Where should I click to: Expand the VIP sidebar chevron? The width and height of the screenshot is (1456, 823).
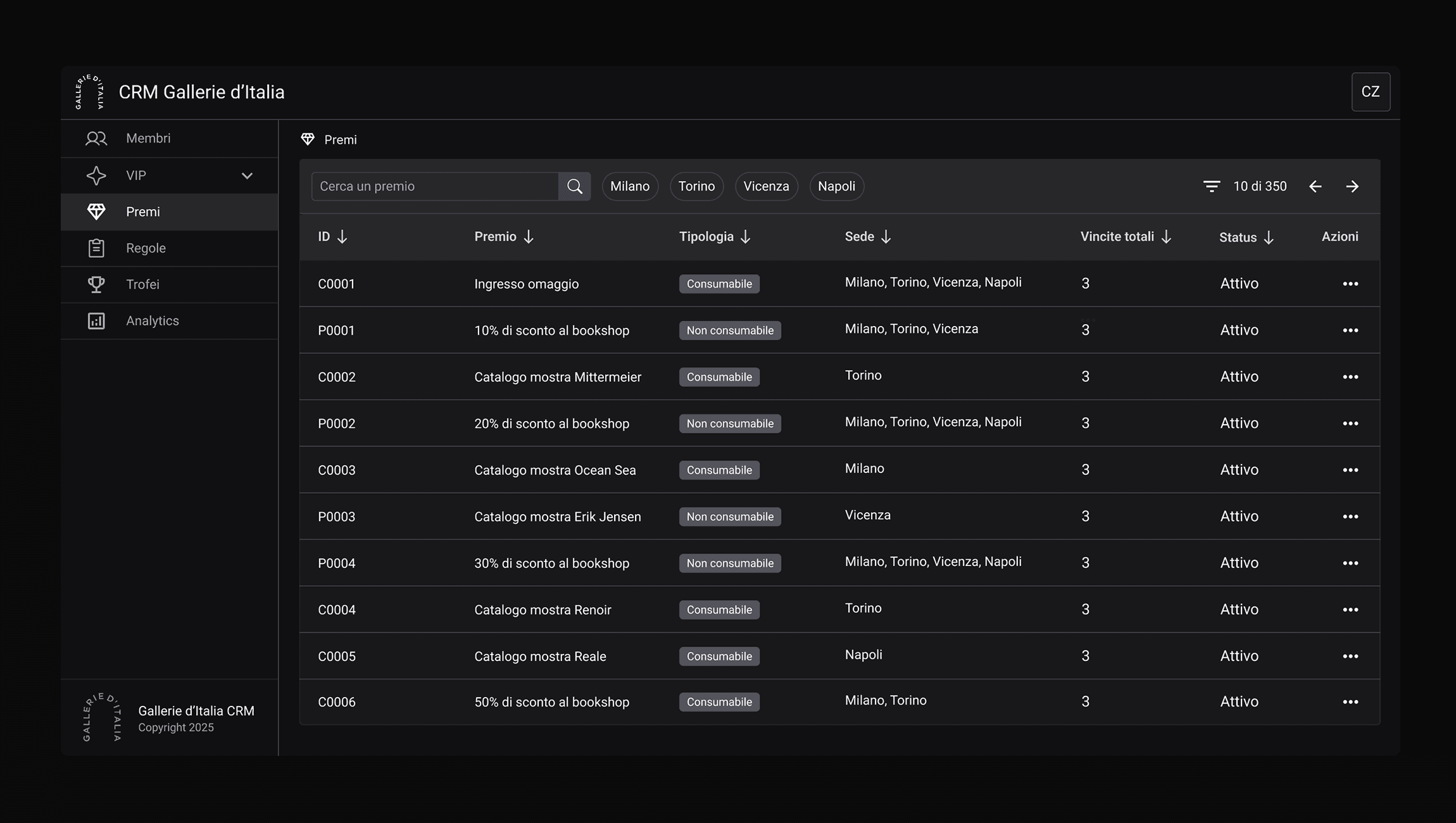coord(247,176)
